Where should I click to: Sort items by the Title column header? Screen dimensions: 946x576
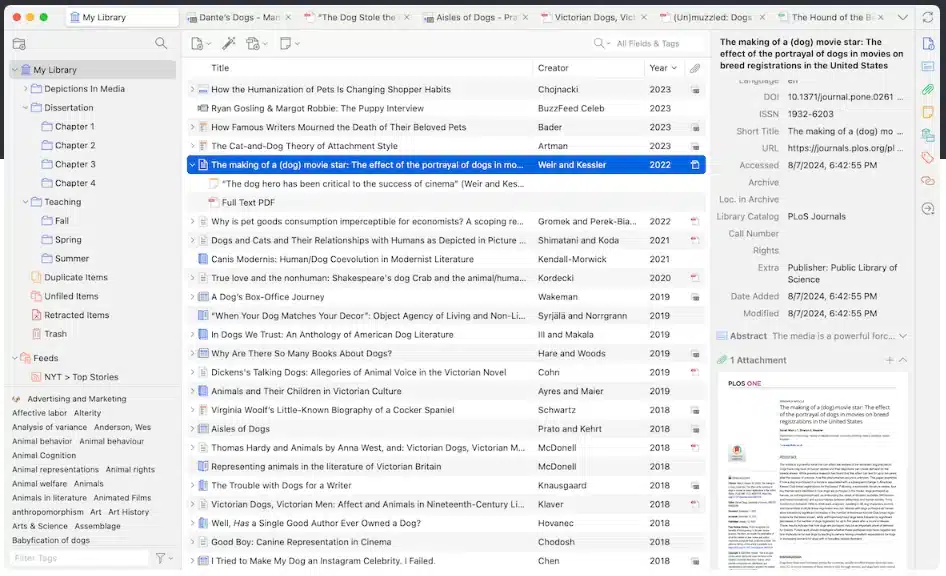coord(220,68)
